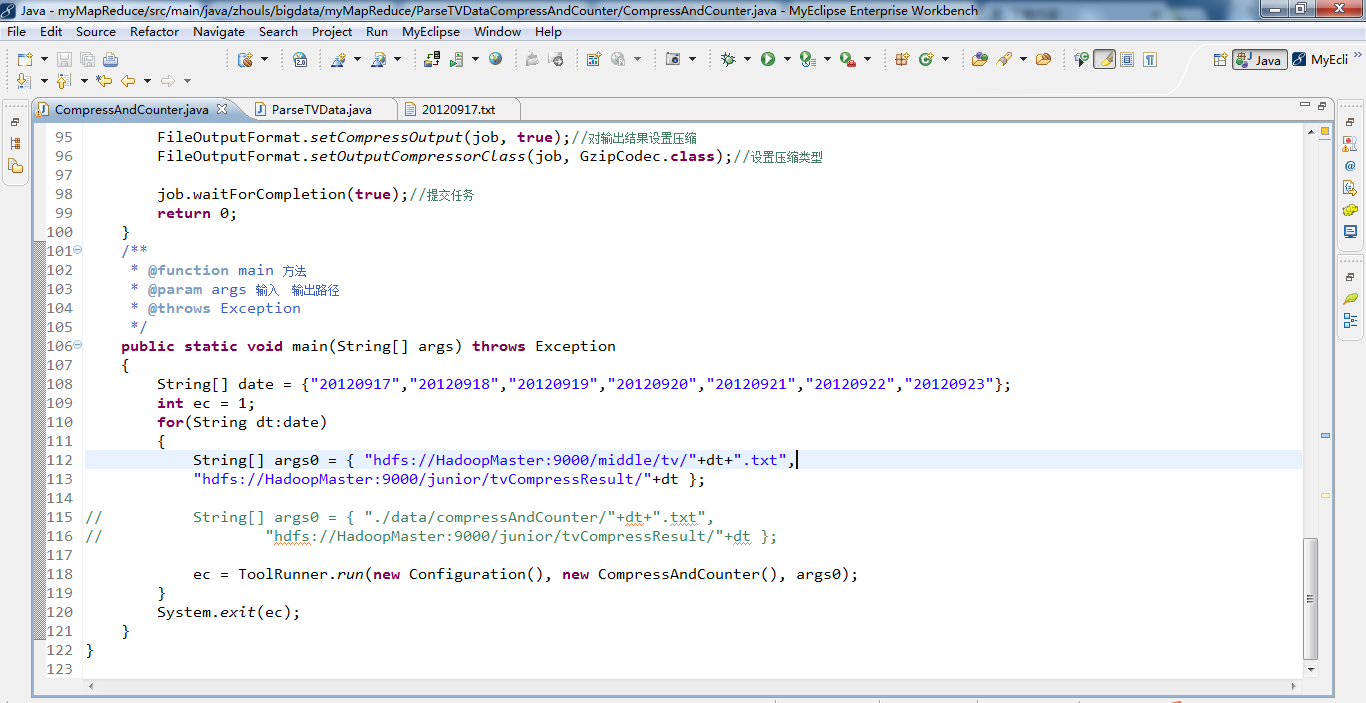Screen dimensions: 1366x703
Task: Toggle Breadcrumb navigation button
Action: 1081,60
